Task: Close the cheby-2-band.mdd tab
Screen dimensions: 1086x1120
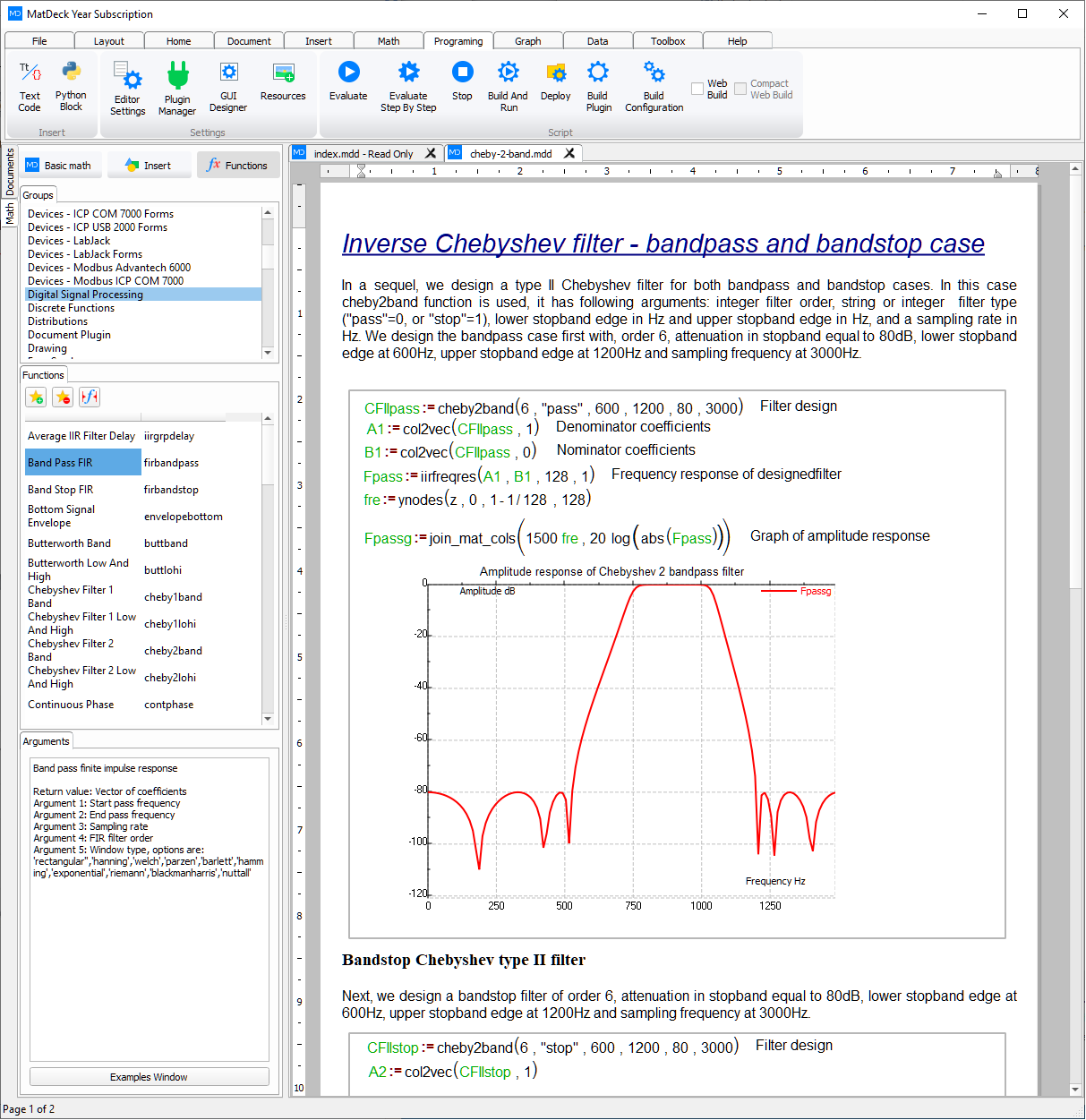Action: tap(569, 154)
